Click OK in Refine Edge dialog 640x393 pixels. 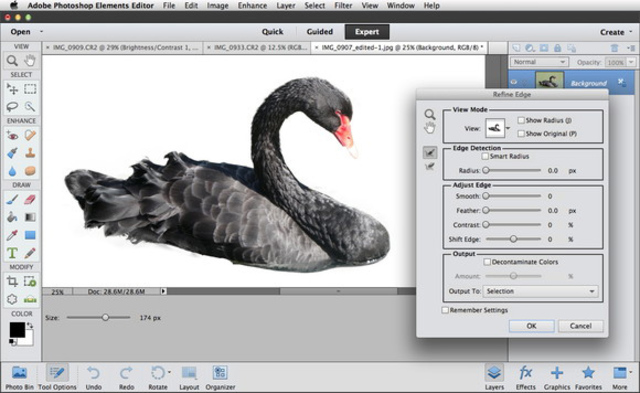[x=531, y=326]
